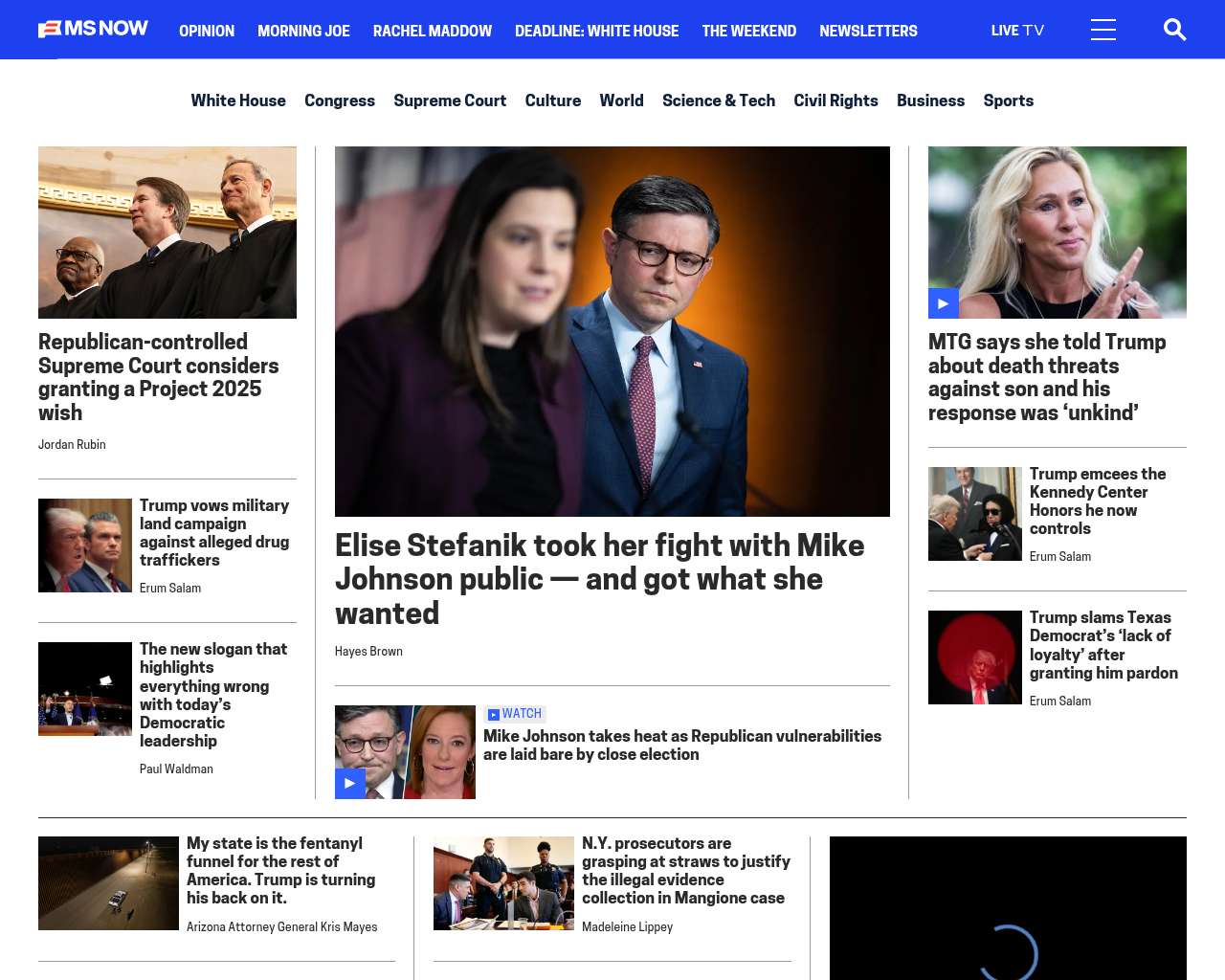Switch to Congress topic

(x=340, y=100)
